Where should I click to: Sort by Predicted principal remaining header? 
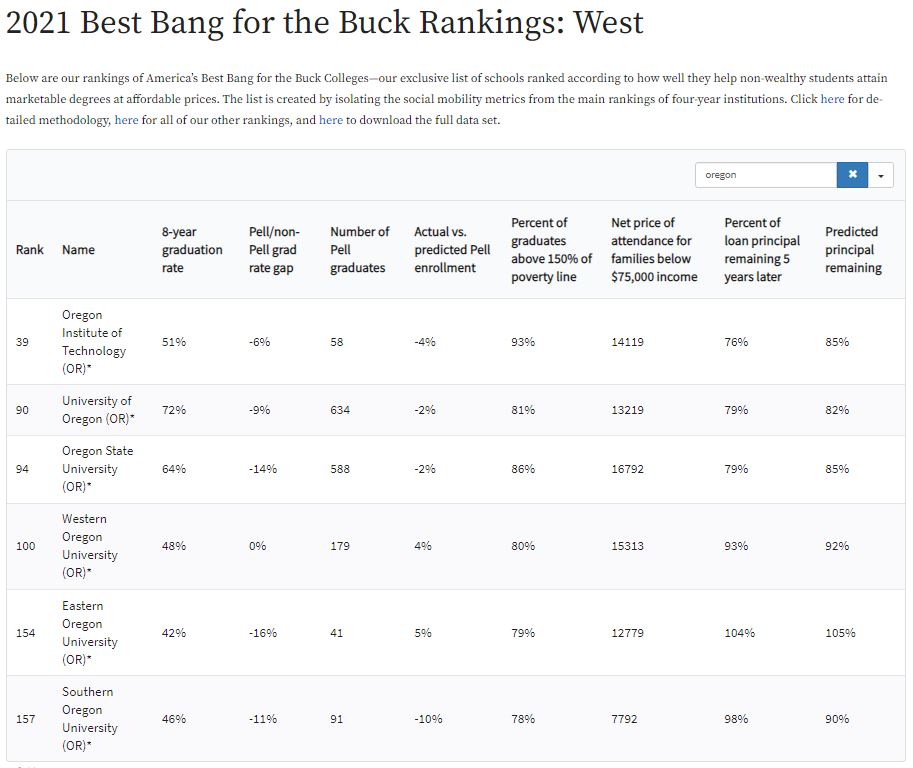pyautogui.click(x=853, y=250)
